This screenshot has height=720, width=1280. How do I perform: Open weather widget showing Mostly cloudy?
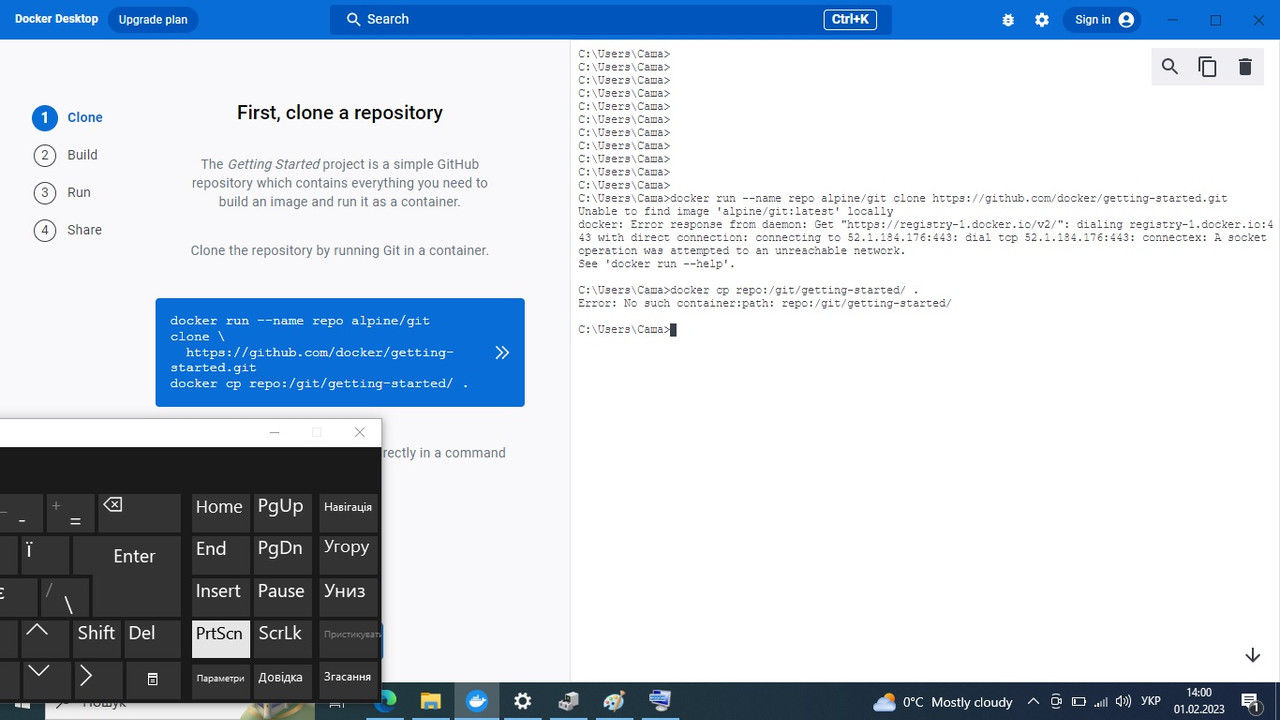tap(942, 702)
